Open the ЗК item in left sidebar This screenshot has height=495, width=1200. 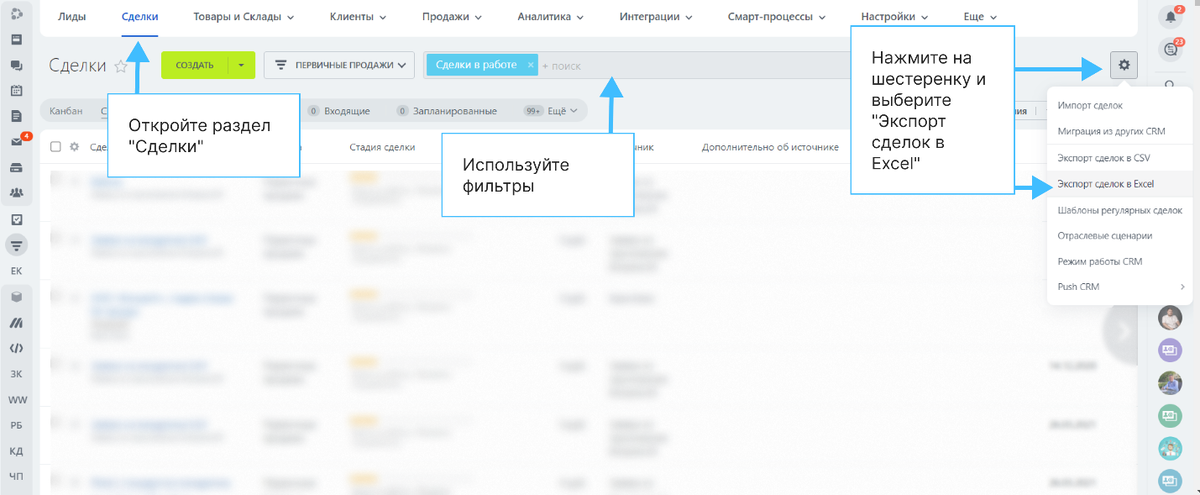pos(17,374)
